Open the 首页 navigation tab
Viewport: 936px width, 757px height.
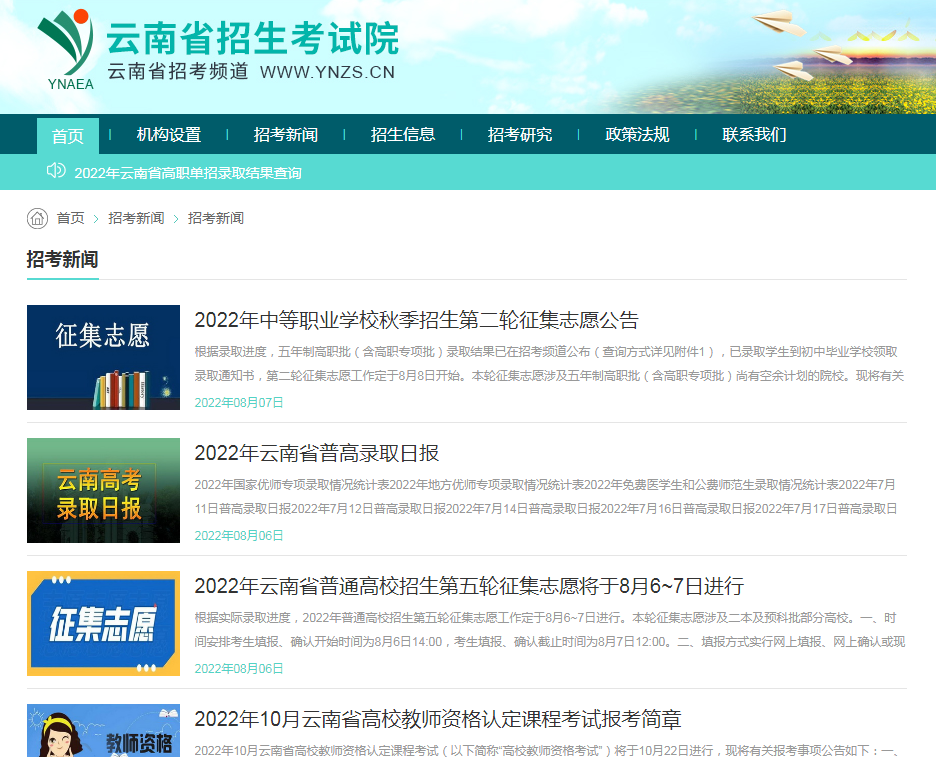[x=68, y=135]
